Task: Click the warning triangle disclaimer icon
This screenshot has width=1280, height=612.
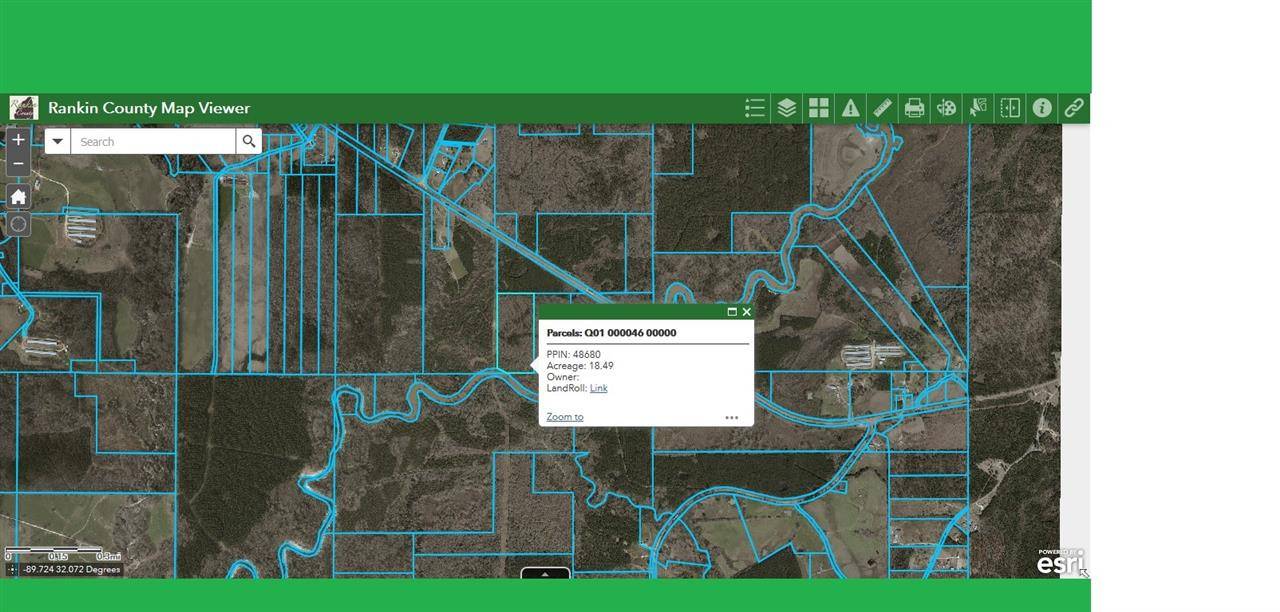Action: (x=851, y=108)
